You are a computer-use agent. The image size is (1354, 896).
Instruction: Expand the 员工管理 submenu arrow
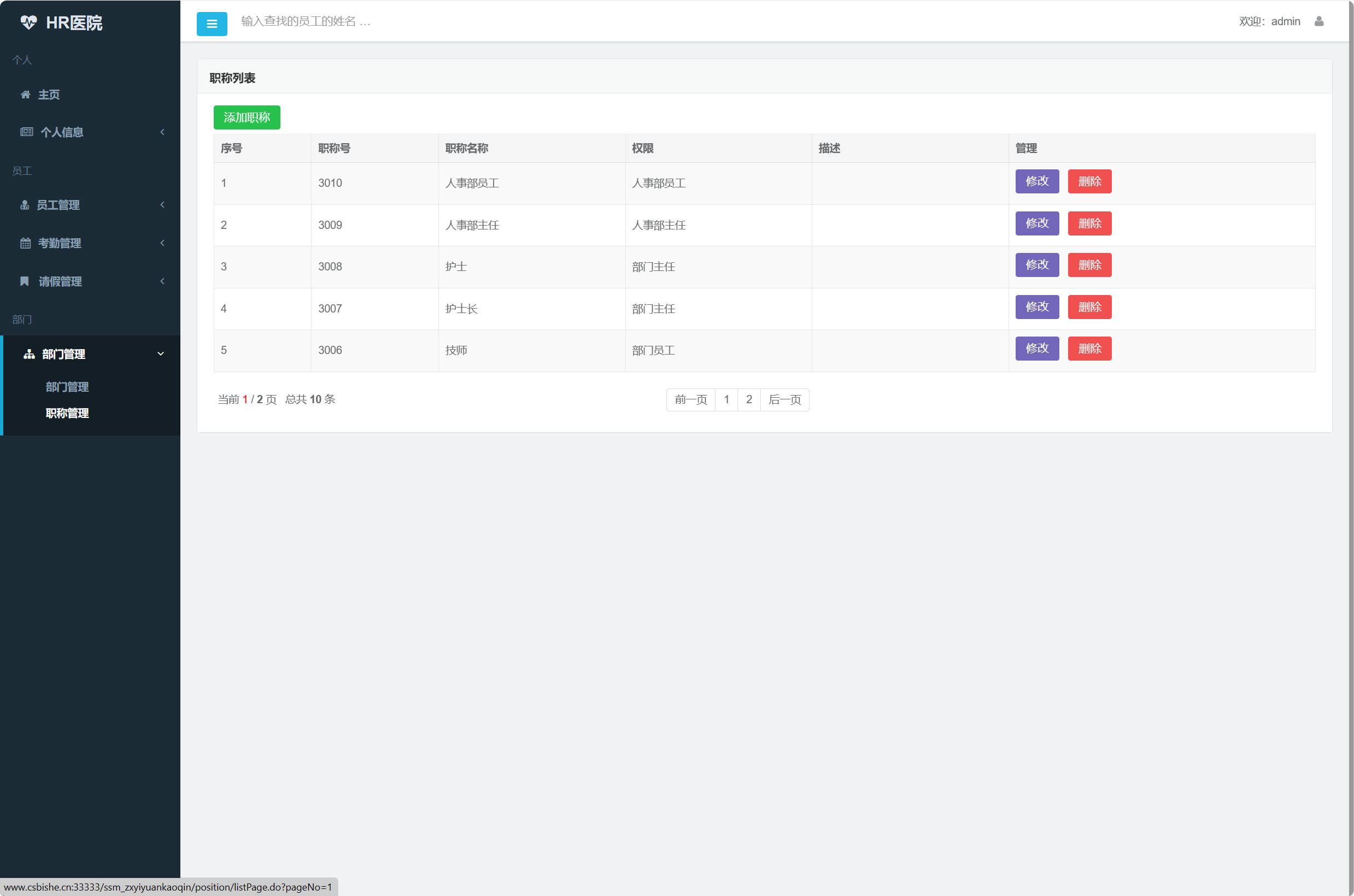[162, 204]
